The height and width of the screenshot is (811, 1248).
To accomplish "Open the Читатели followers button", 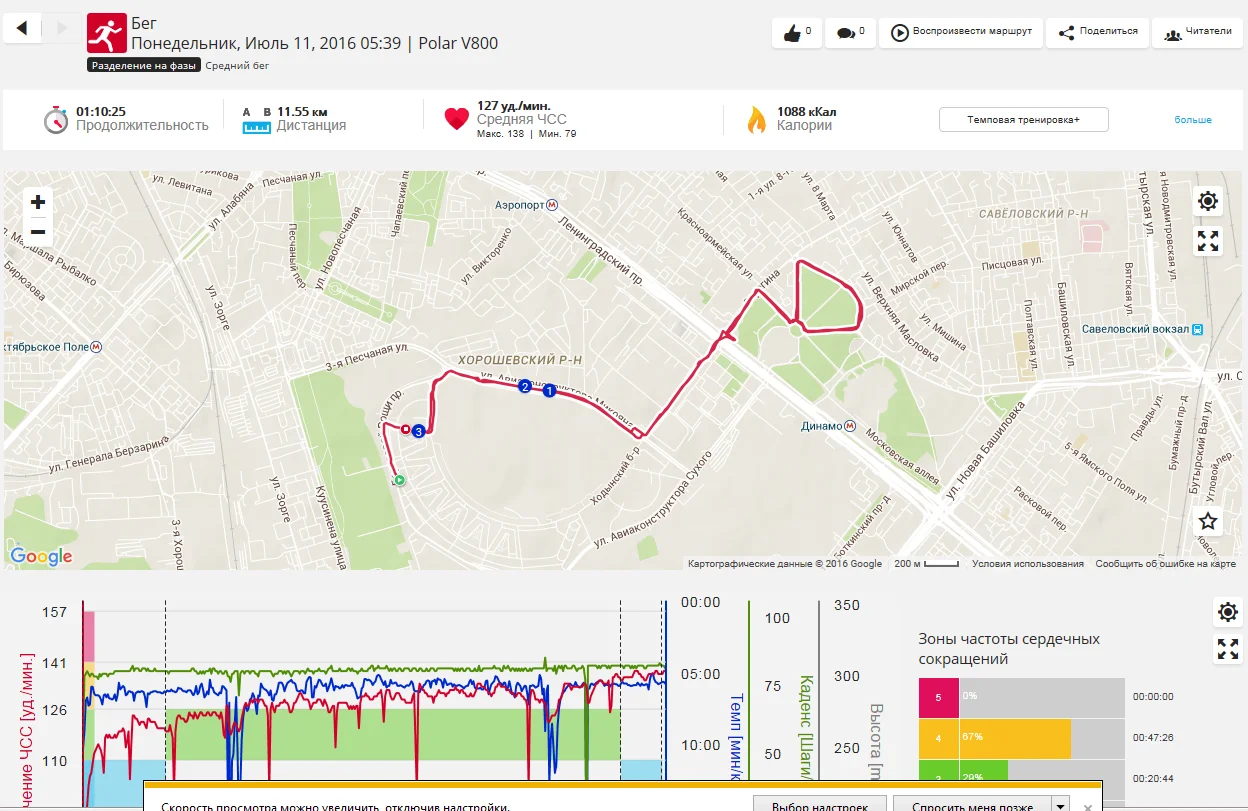I will (x=1197, y=32).
